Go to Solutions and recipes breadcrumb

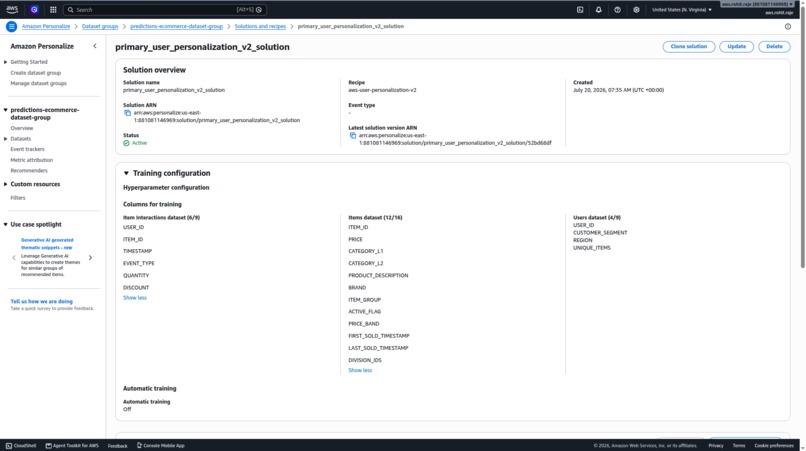pos(260,26)
